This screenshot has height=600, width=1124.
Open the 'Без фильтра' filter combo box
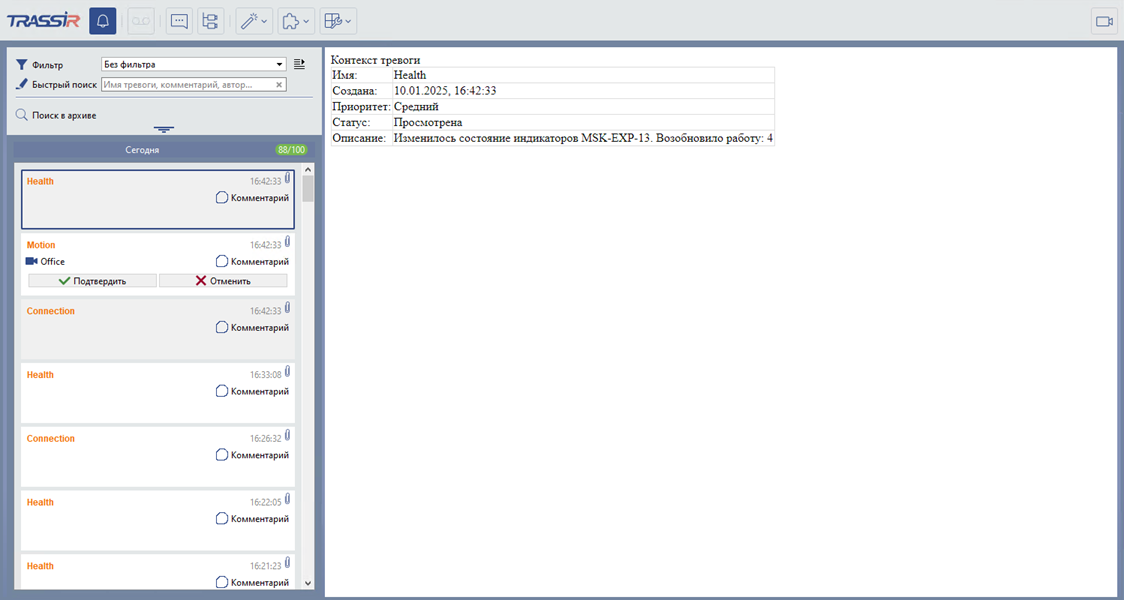[x=193, y=64]
